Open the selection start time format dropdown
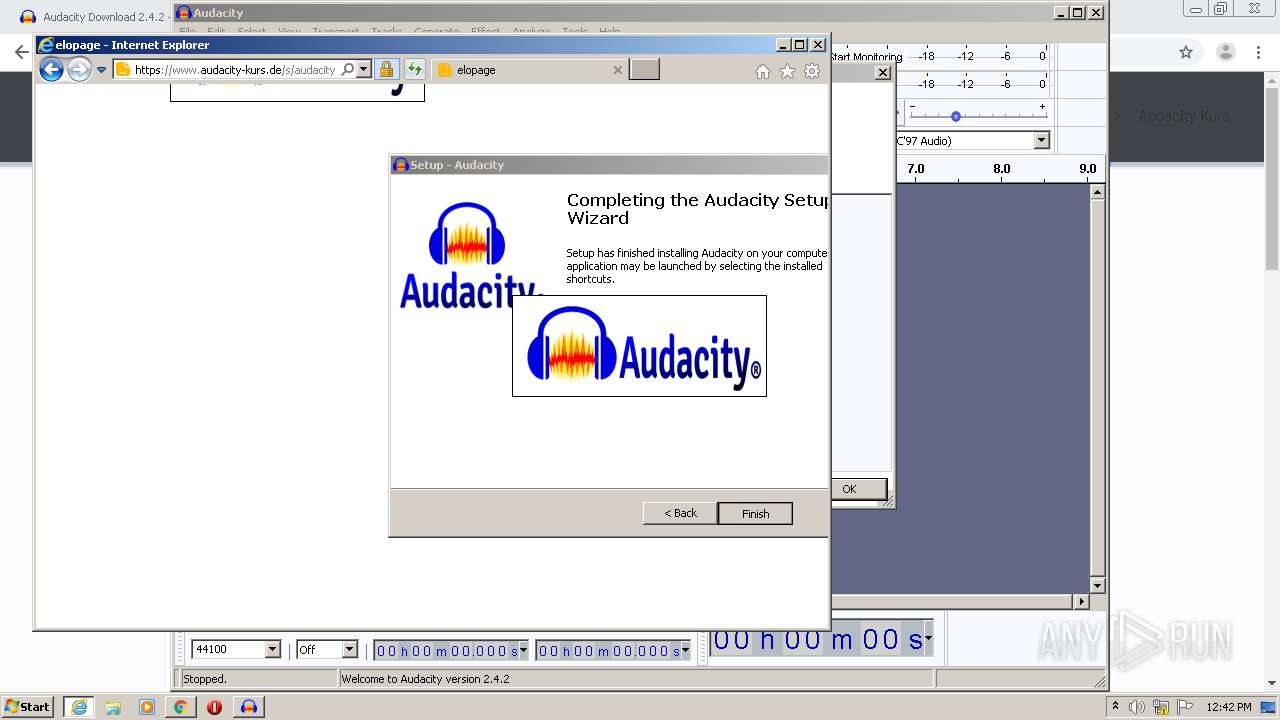Image resolution: width=1280 pixels, height=720 pixels. pyautogui.click(x=523, y=651)
